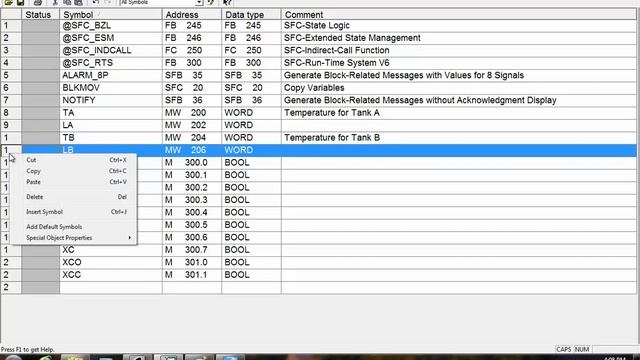640x360 pixels.
Task: Select the @SFC_RTS symbol cell
Action: coord(111,63)
